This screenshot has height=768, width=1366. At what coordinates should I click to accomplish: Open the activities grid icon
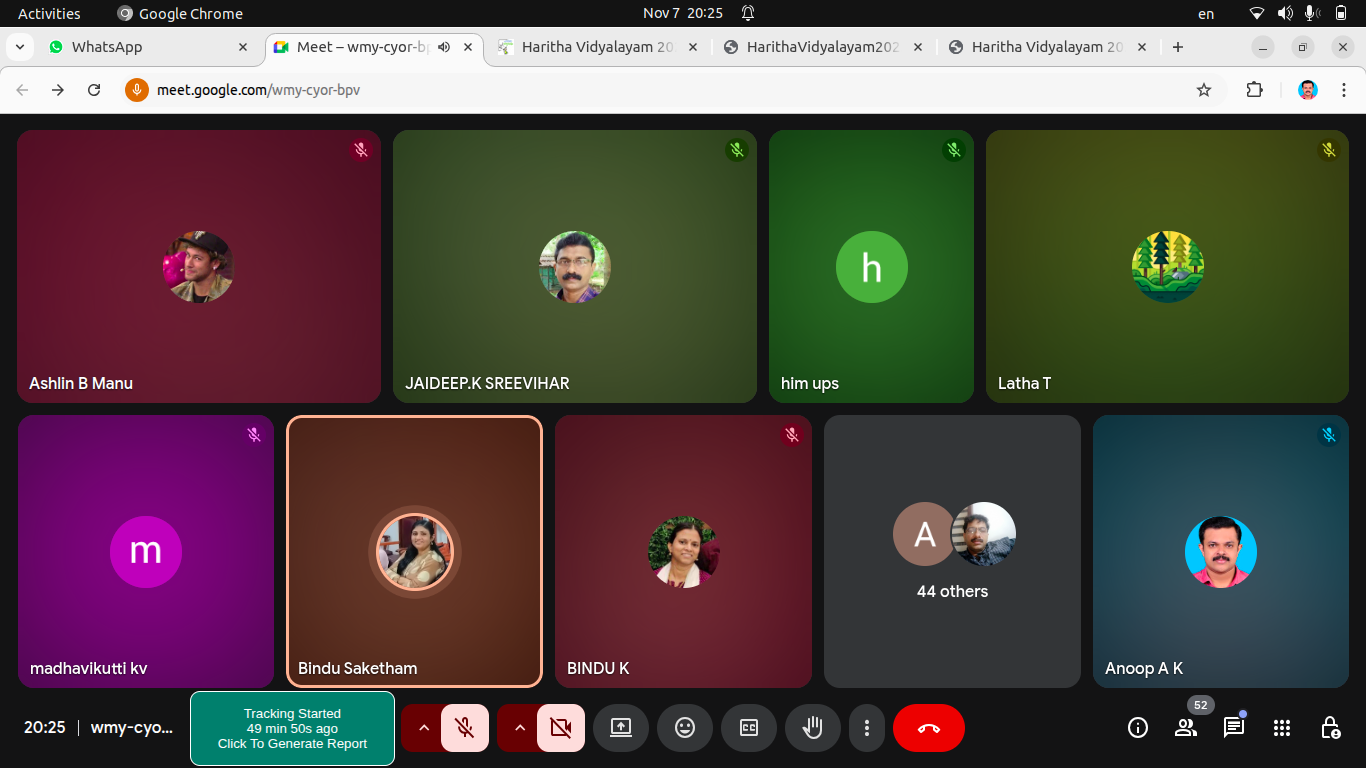tap(1282, 728)
